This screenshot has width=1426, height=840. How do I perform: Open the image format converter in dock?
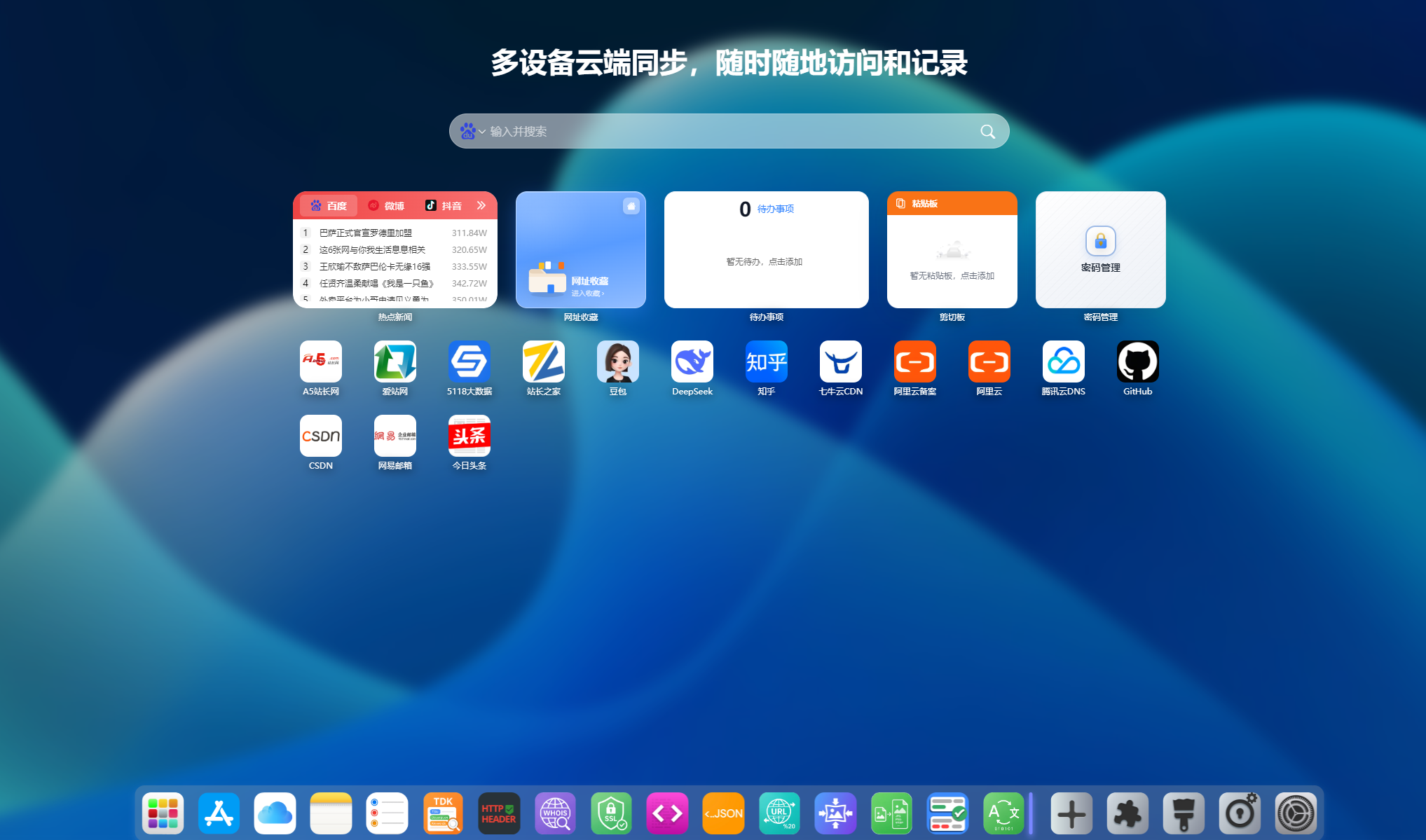(891, 813)
